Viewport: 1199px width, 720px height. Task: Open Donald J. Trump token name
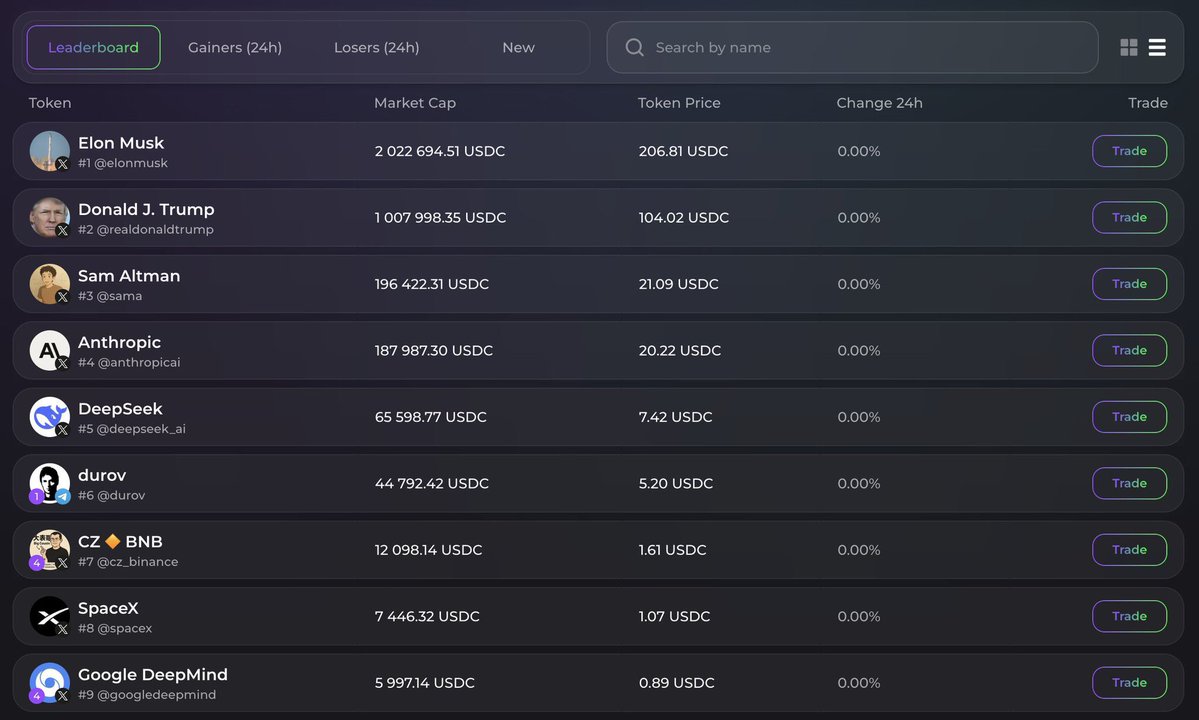pyautogui.click(x=146, y=209)
